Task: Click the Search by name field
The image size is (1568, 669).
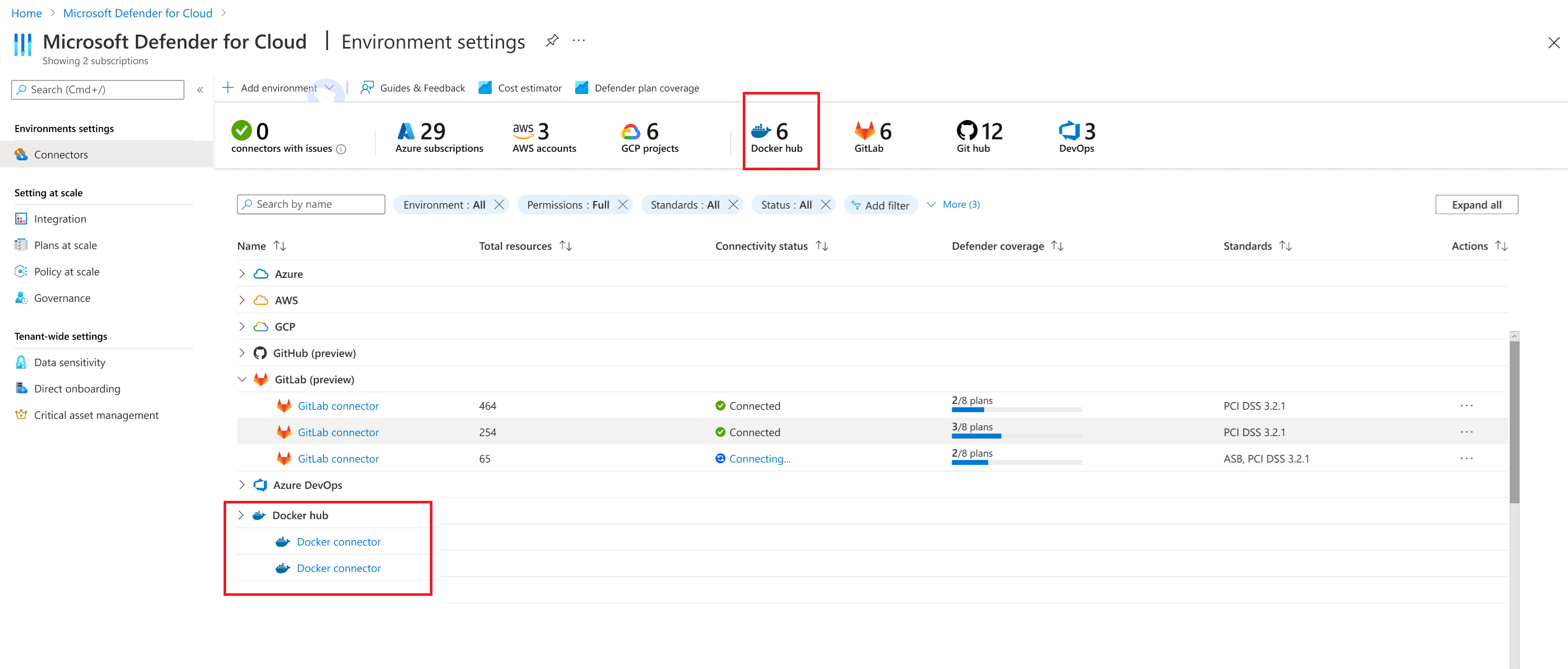Action: coord(311,205)
